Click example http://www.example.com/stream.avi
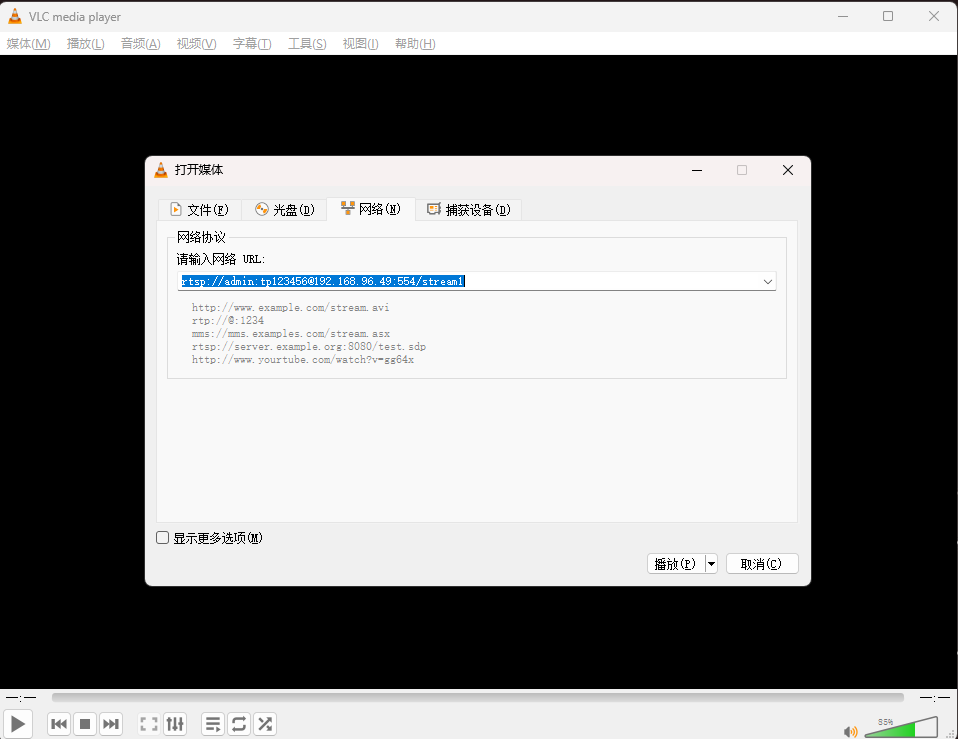The width and height of the screenshot is (958, 739). [290, 307]
